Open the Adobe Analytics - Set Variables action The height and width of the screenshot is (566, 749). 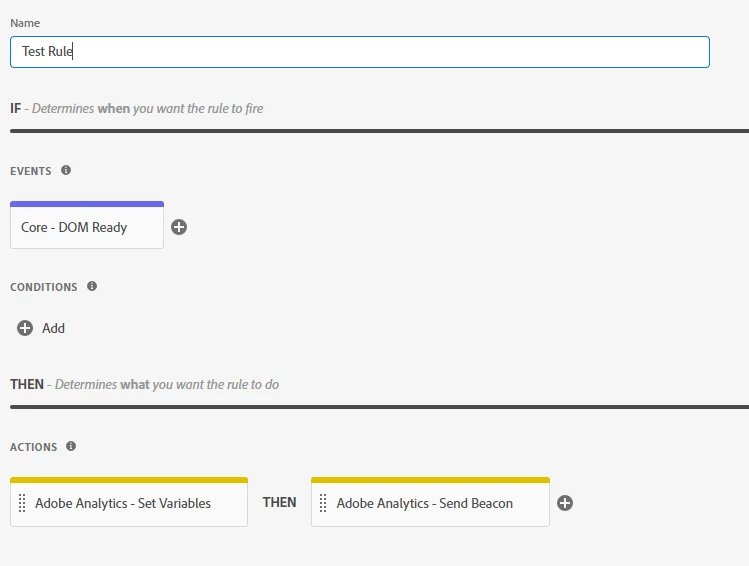pos(129,502)
